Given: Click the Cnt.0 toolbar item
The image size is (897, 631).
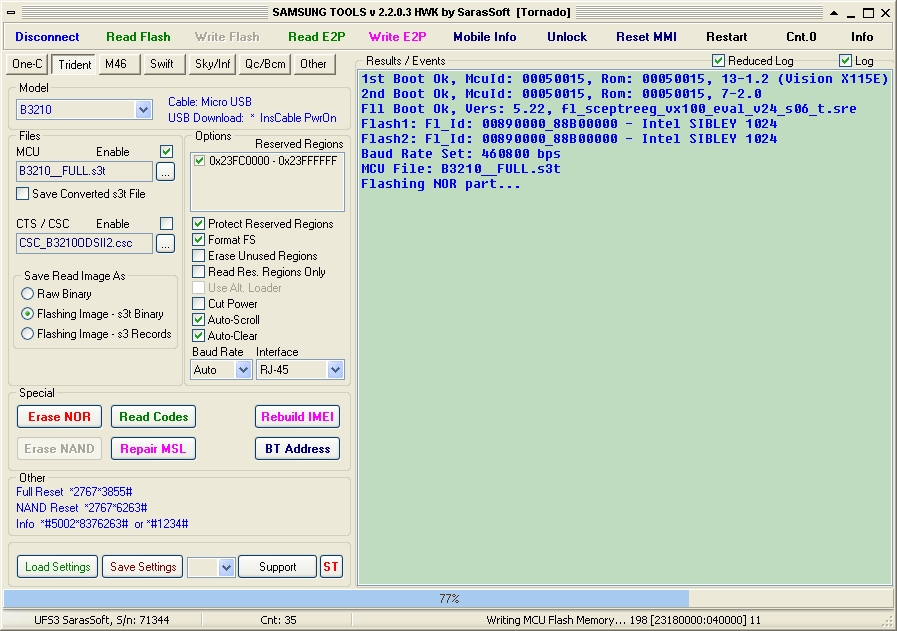Looking at the screenshot, I should [801, 37].
